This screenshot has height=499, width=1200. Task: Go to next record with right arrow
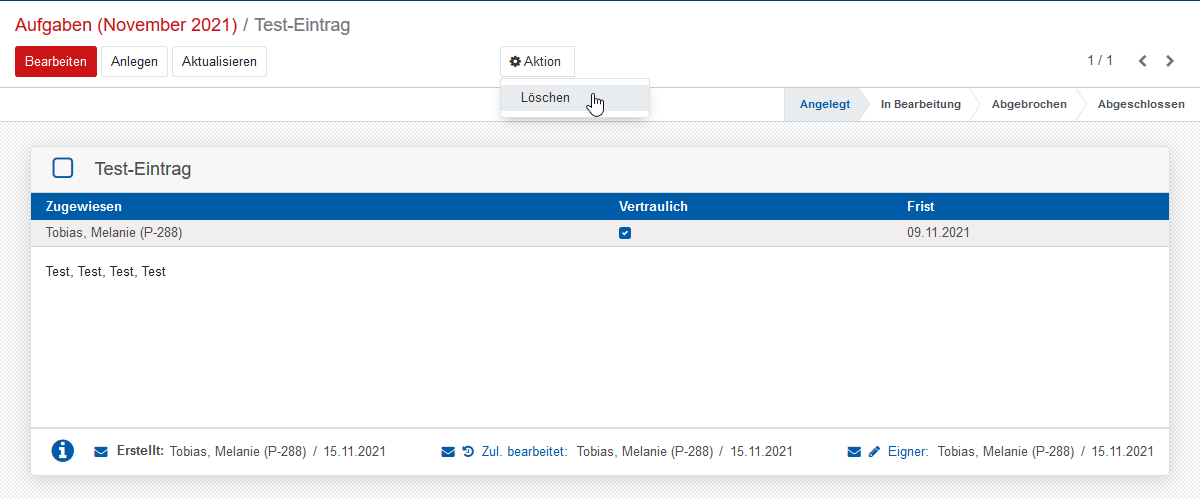(1170, 61)
